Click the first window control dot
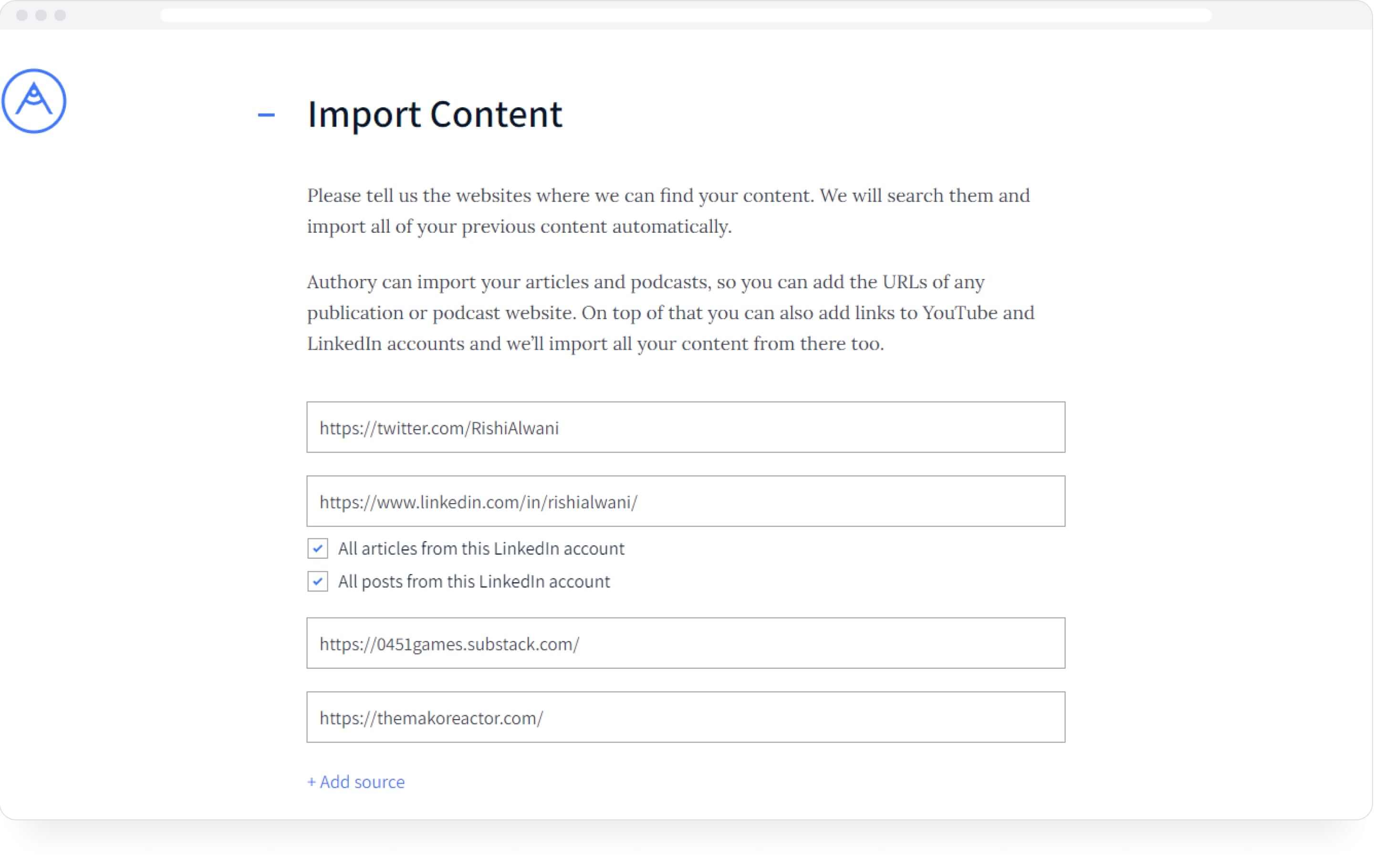 (x=21, y=15)
